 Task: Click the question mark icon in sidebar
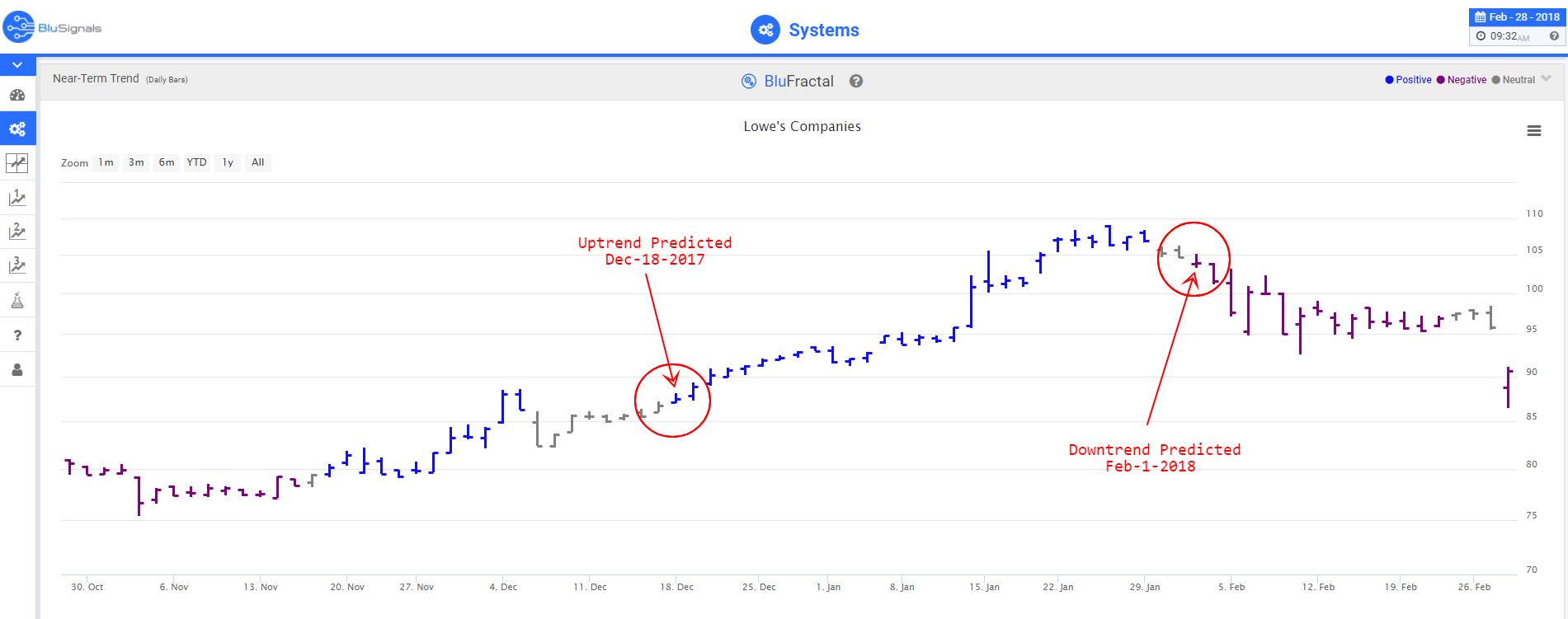click(17, 335)
